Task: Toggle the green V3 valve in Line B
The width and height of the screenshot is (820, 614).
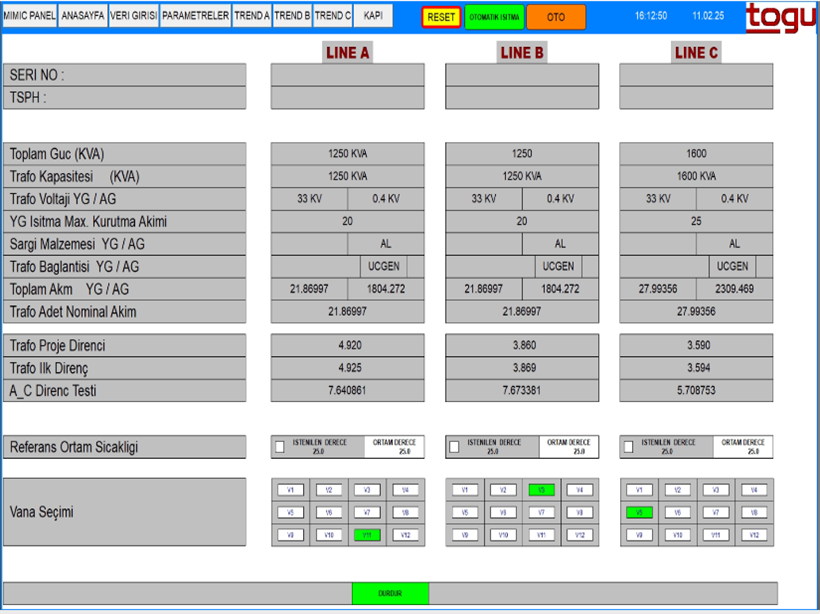Action: pyautogui.click(x=541, y=490)
